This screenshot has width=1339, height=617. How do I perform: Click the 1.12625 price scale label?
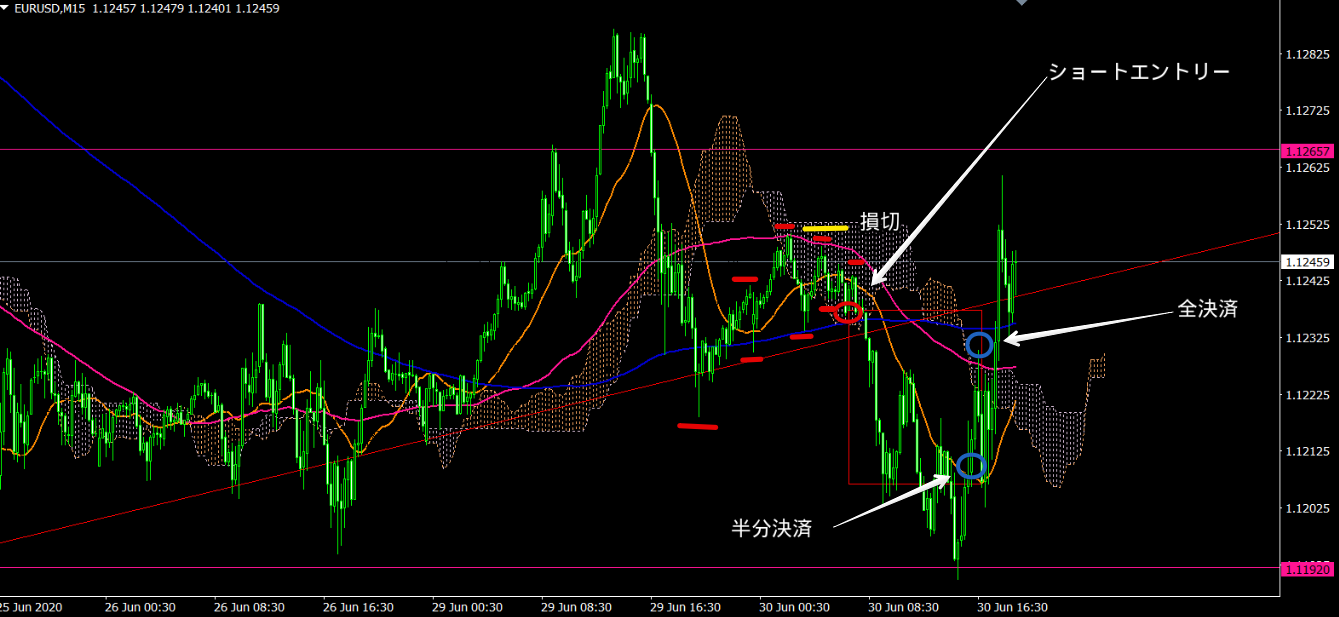(1306, 168)
